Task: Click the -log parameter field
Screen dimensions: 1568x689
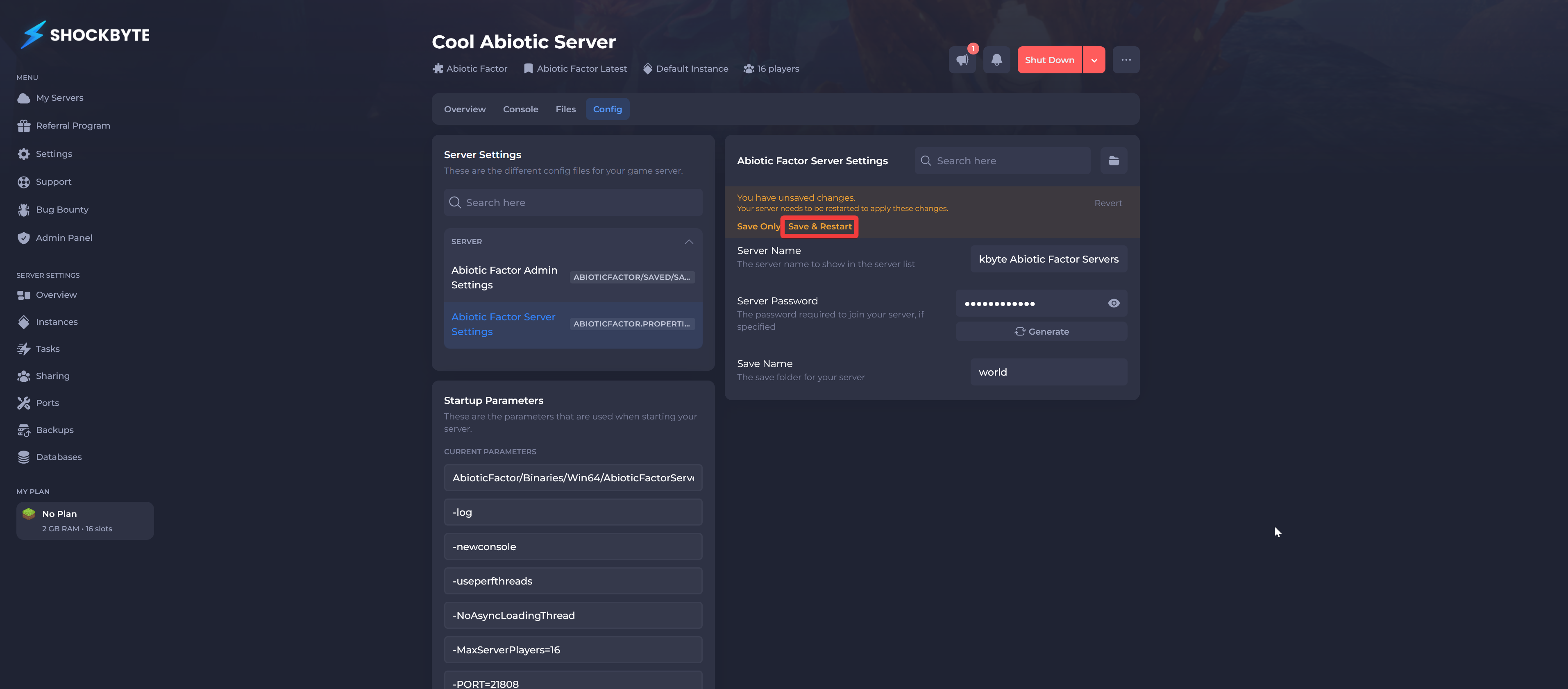Action: [x=573, y=512]
